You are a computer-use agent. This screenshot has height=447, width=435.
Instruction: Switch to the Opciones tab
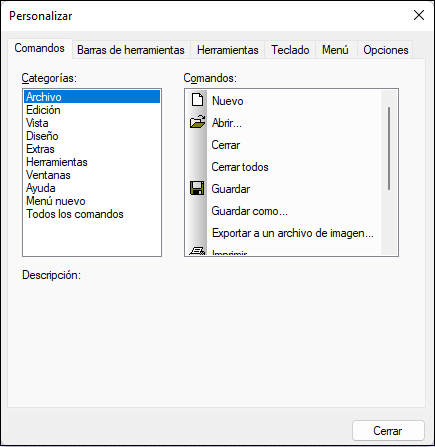coord(386,50)
